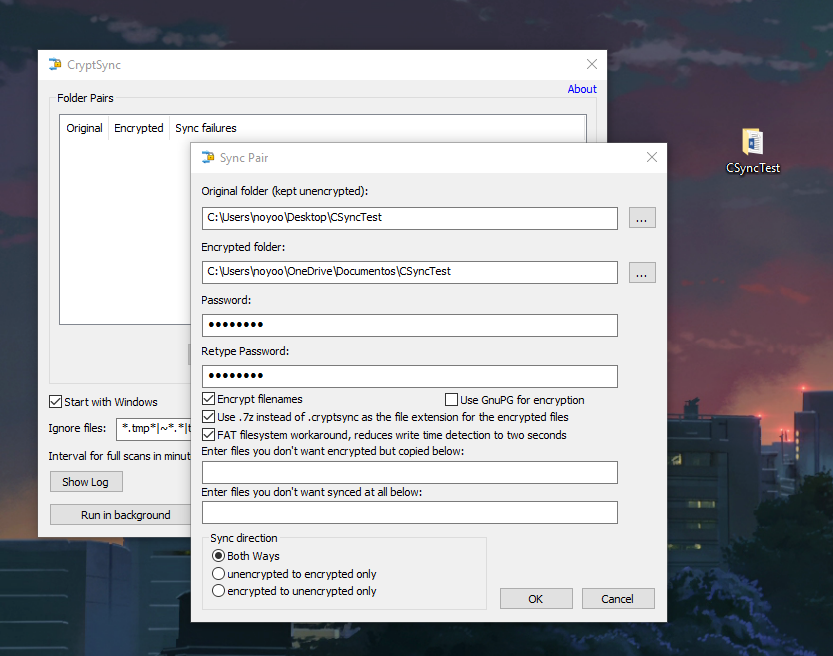
Task: Click the Encrypted column header
Action: (139, 128)
